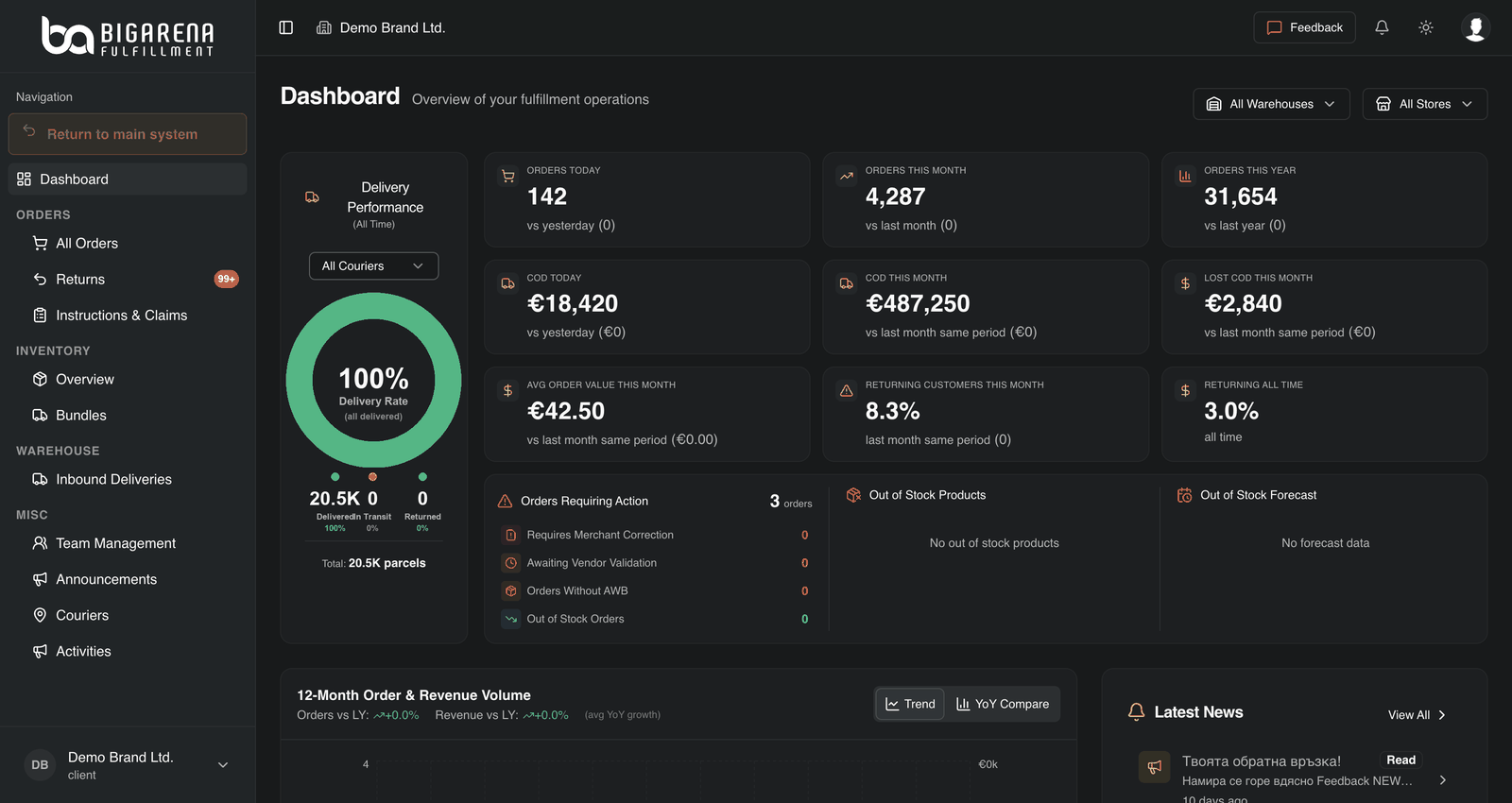1512x803 pixels.
Task: Open the All Stores dropdown
Action: [x=1424, y=104]
